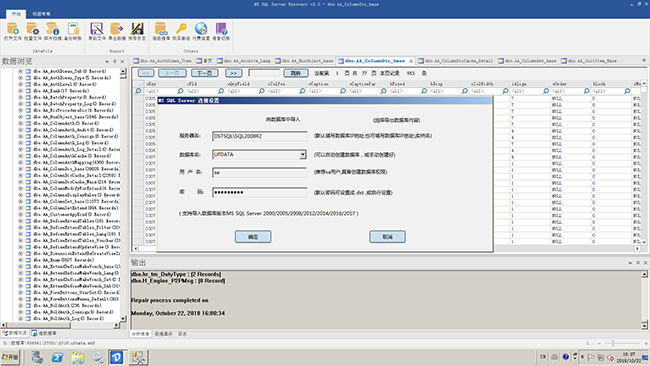650x366 pixels.
Task: Open PowerShell from the Windows taskbar
Action: [57, 357]
